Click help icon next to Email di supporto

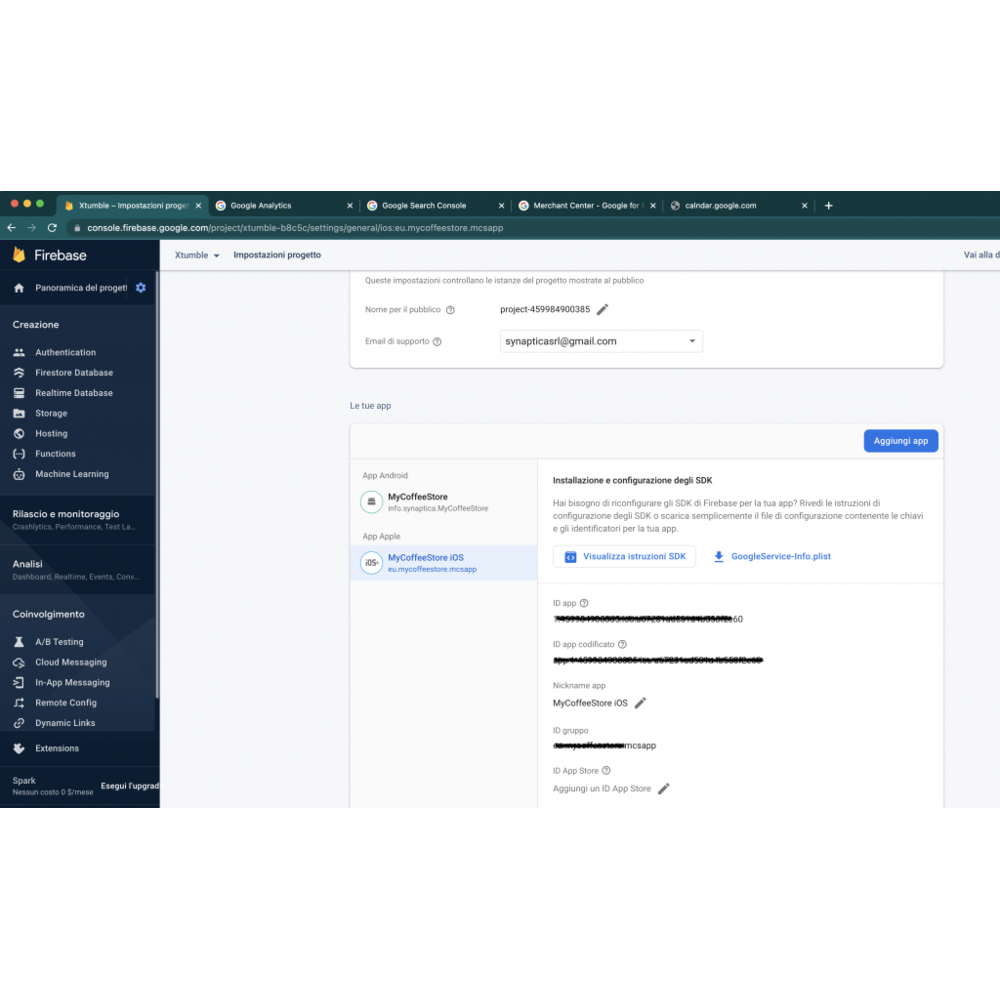tap(437, 342)
